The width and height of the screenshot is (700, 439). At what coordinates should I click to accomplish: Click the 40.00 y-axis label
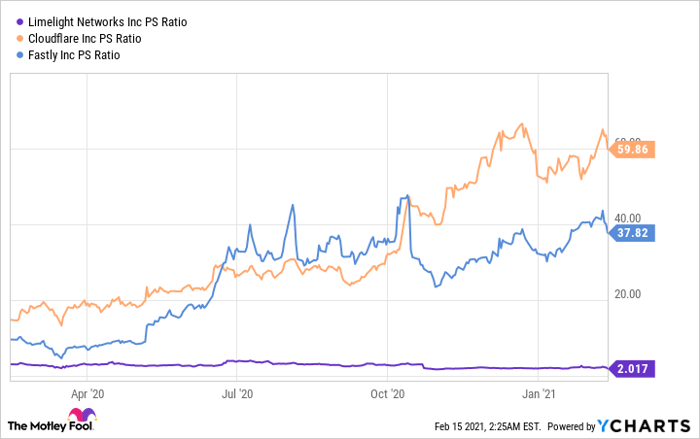click(628, 217)
